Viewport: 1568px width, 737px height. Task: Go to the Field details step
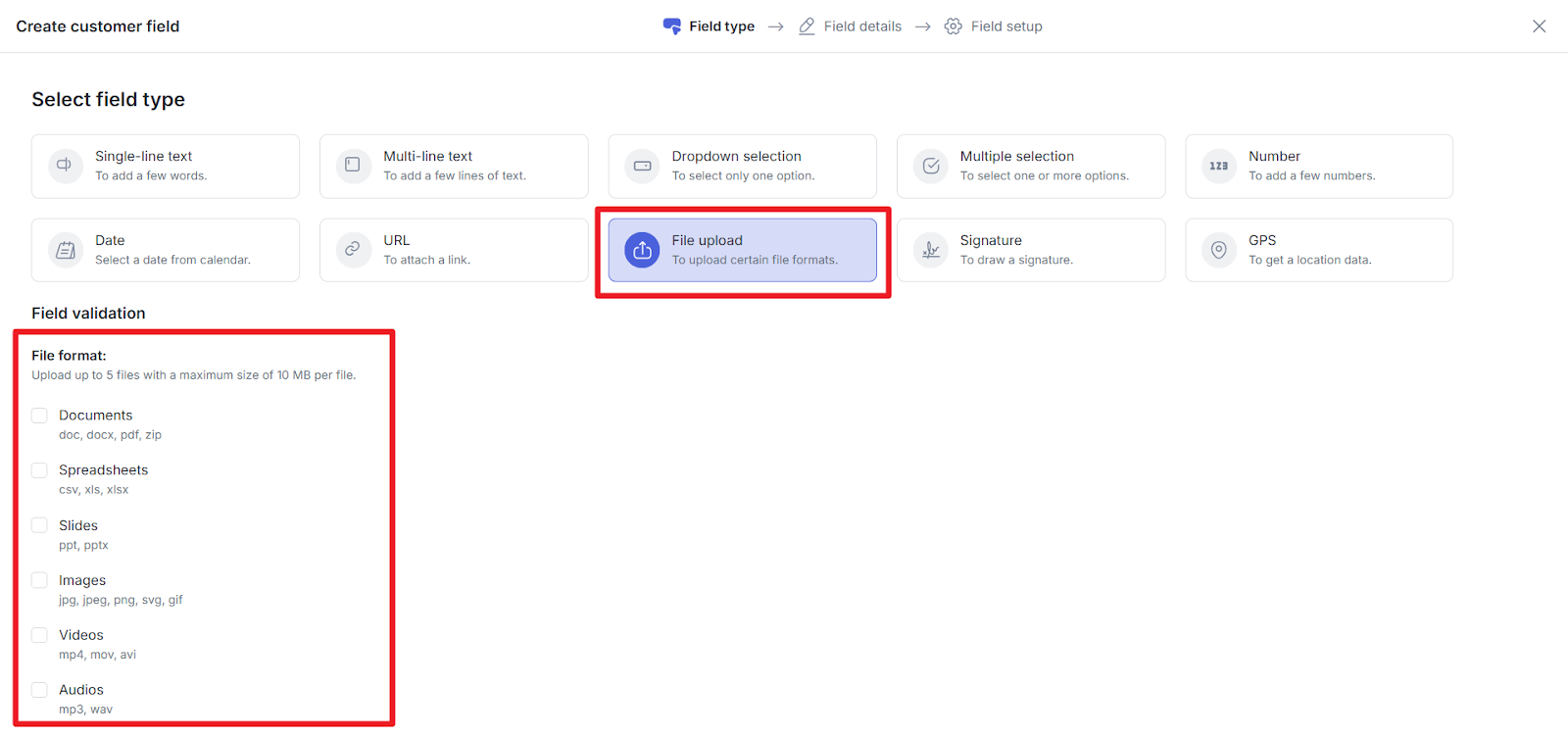850,26
